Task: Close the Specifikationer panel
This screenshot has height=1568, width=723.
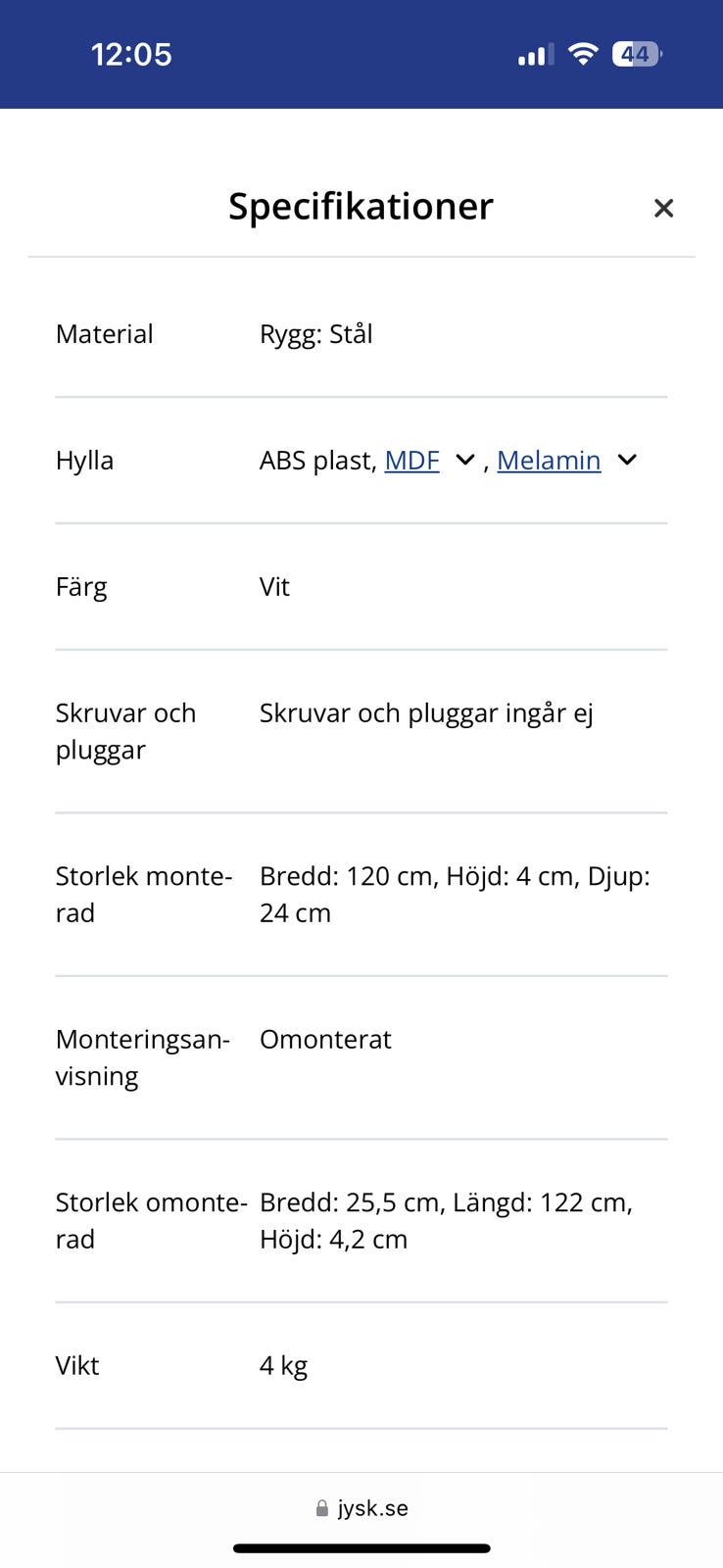Action: (x=663, y=208)
